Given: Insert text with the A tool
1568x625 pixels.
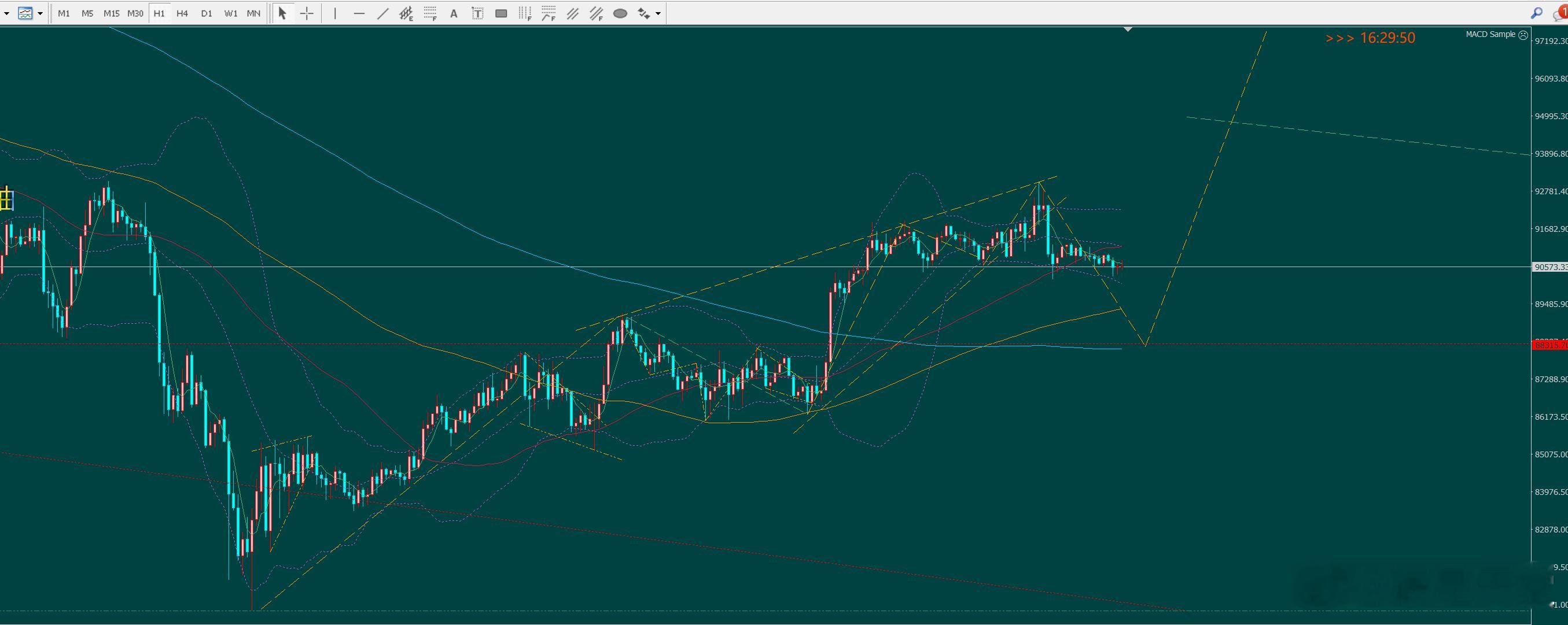Looking at the screenshot, I should pyautogui.click(x=454, y=13).
